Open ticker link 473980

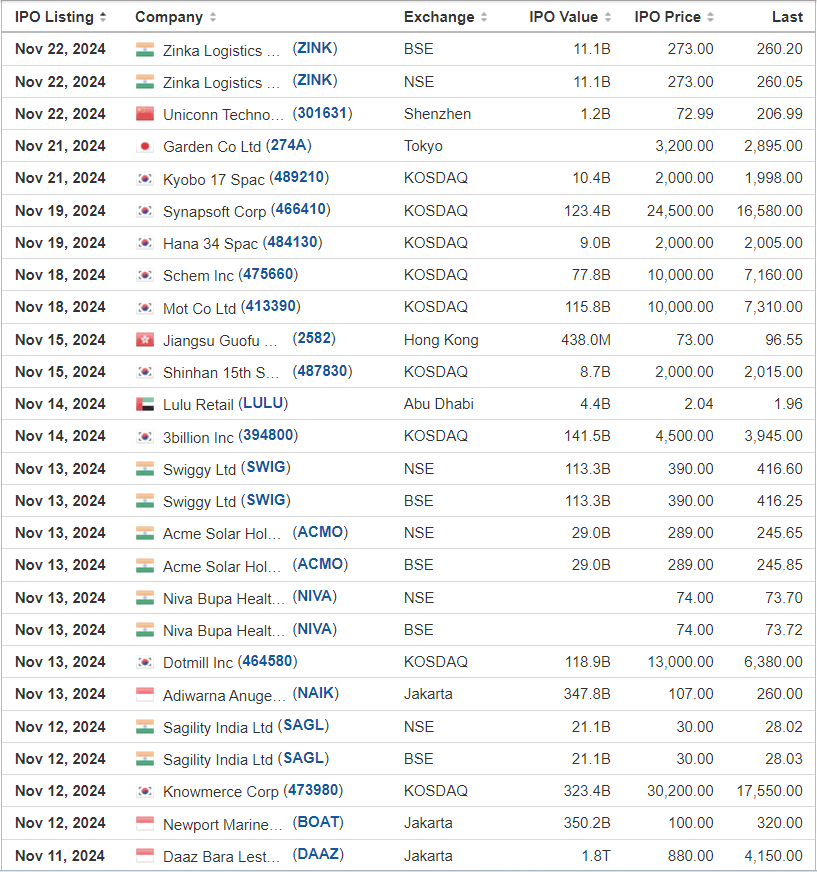(313, 790)
